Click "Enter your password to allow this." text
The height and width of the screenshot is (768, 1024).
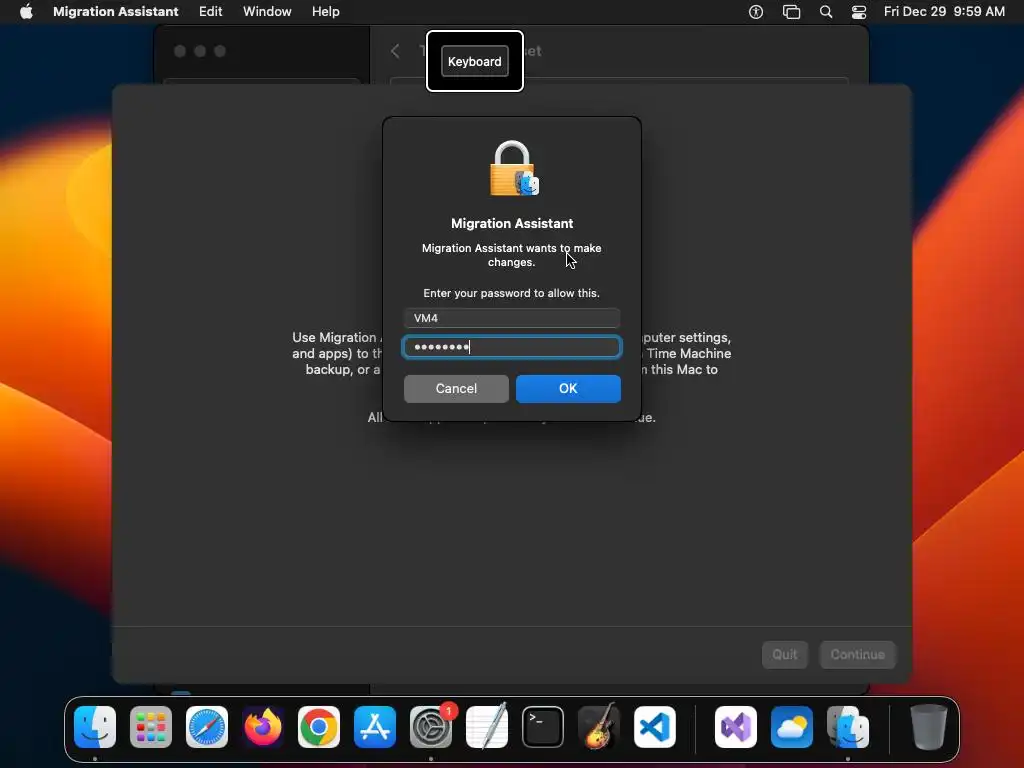pos(511,293)
